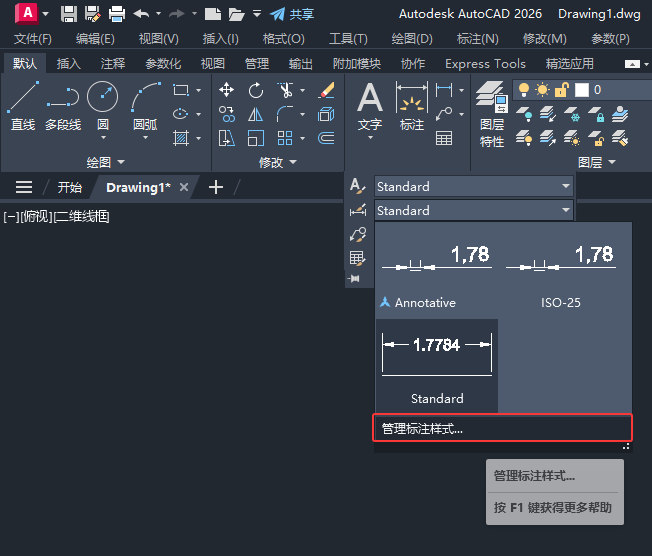Click the layer 0 white color swatch
Screen dimensions: 652x556
coord(582,90)
